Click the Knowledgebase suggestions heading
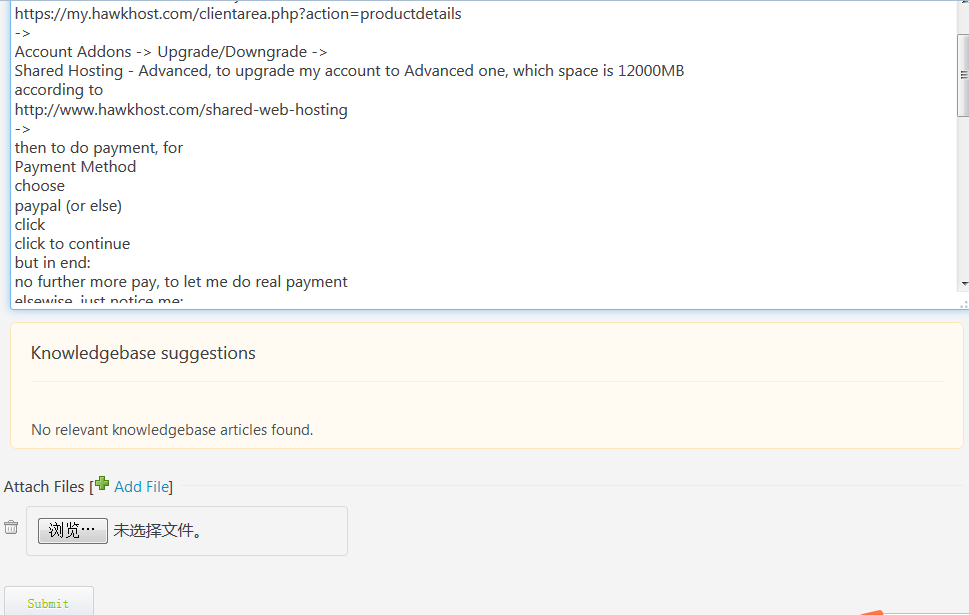 [143, 353]
